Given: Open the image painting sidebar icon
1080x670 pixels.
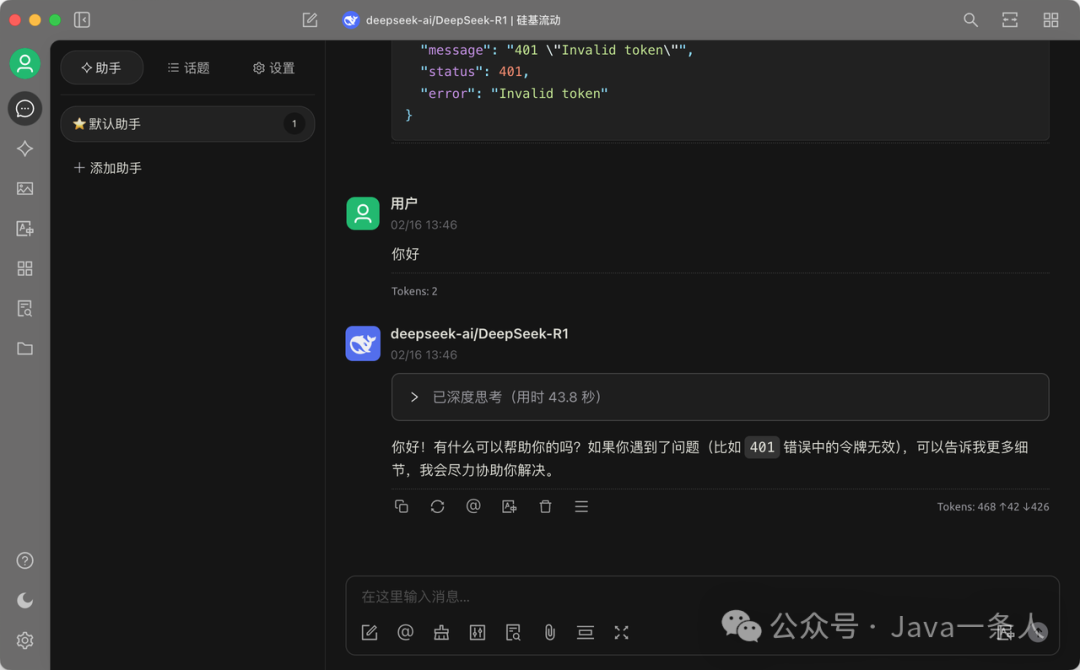Looking at the screenshot, I should [25, 189].
